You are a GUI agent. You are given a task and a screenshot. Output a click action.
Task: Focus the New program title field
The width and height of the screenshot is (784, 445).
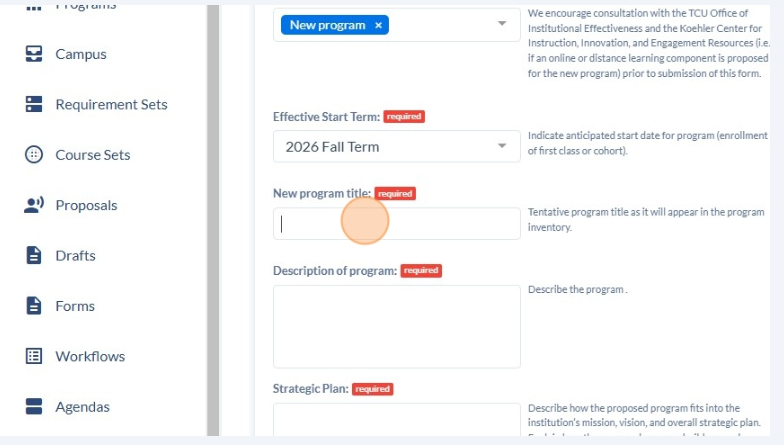[396, 224]
